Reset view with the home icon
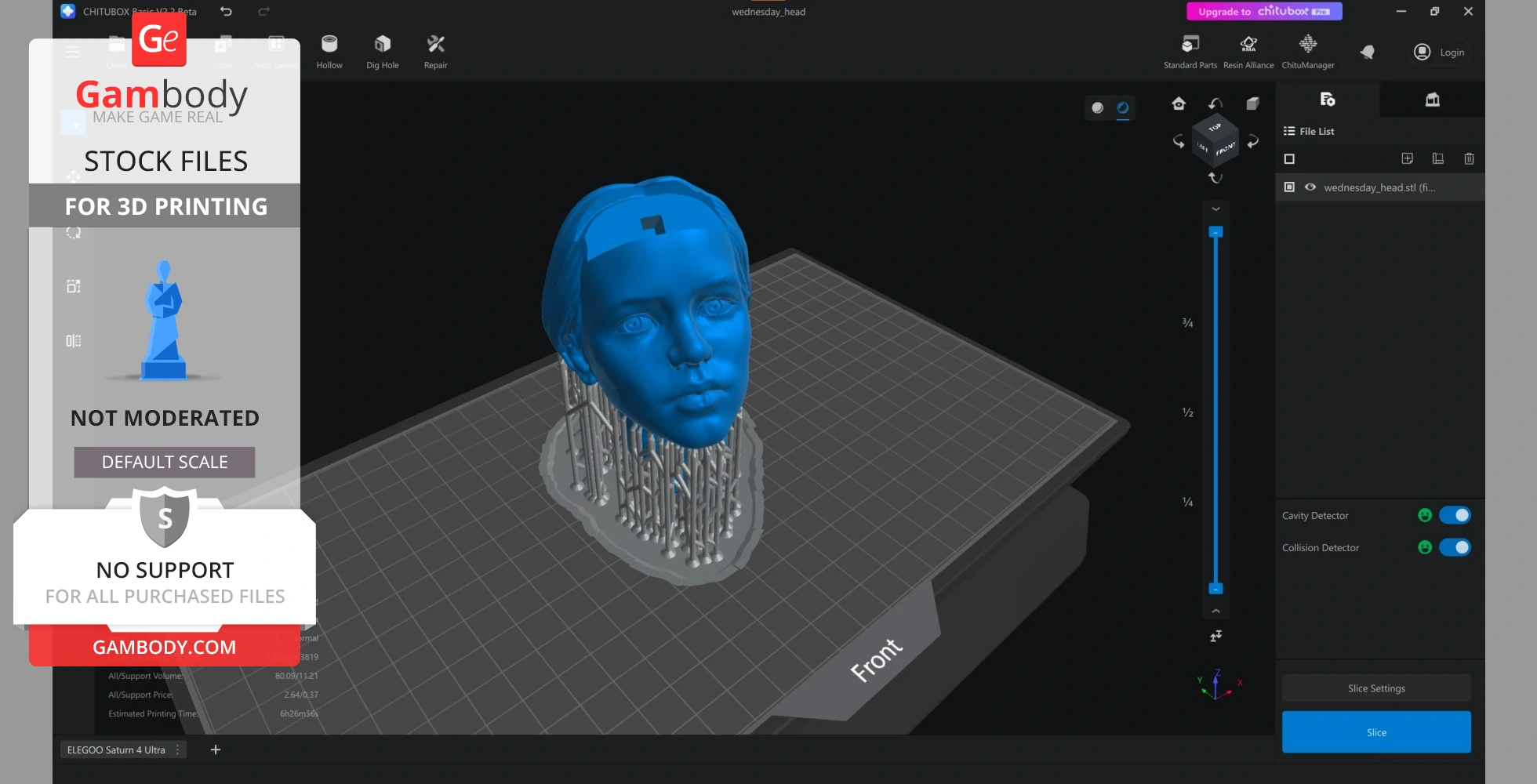 tap(1179, 103)
